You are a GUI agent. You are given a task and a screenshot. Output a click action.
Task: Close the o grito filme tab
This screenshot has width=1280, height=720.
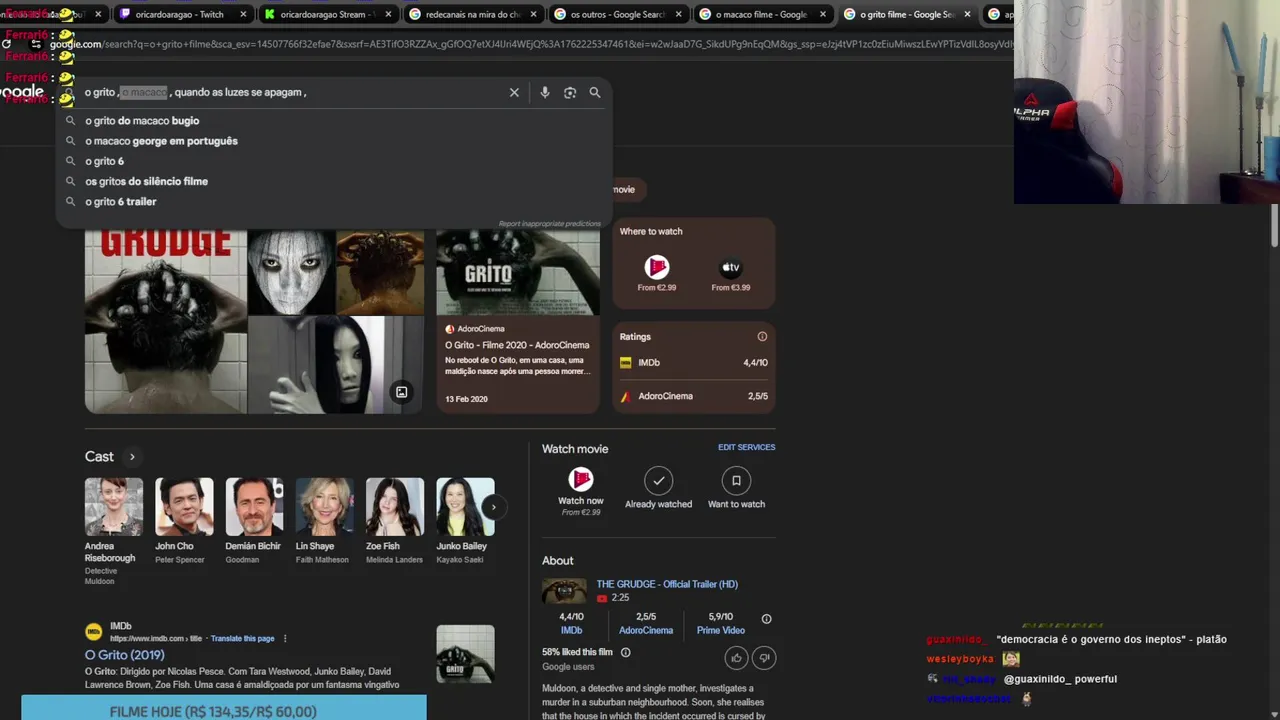[967, 14]
